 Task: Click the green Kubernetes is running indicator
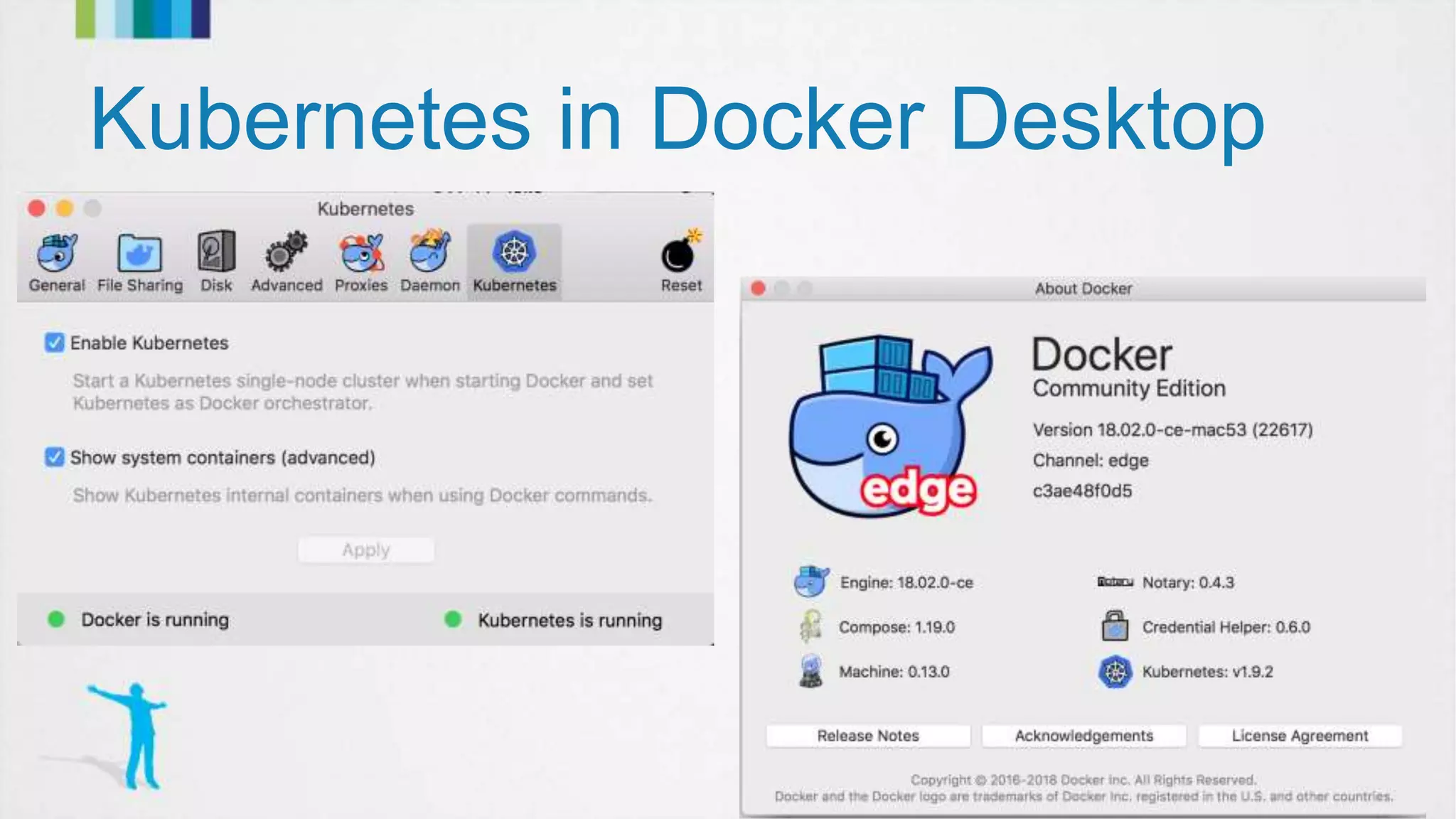point(453,619)
